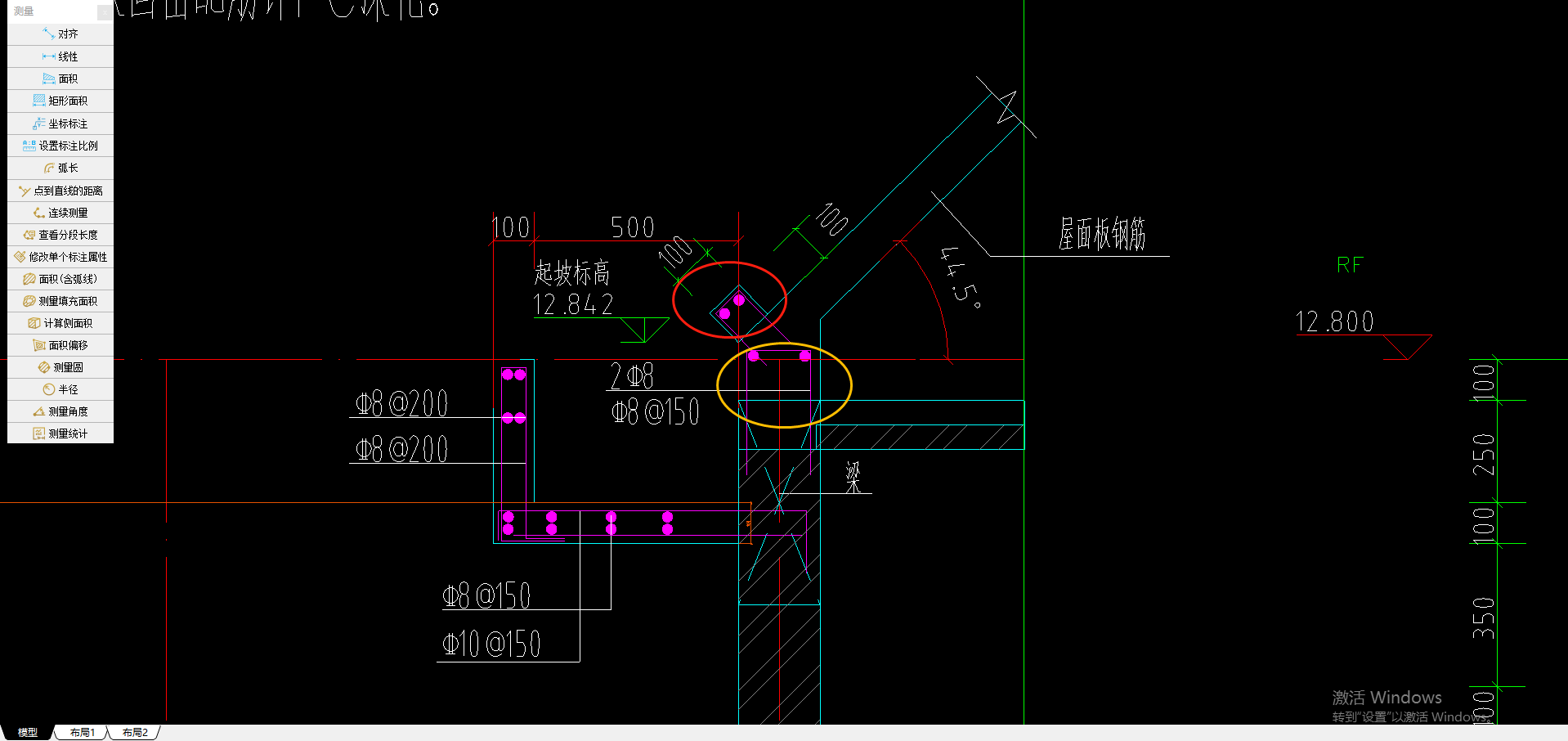Viewport: 1568px width, 741px height.
Task: Close the 测量 panel
Action: 105,11
